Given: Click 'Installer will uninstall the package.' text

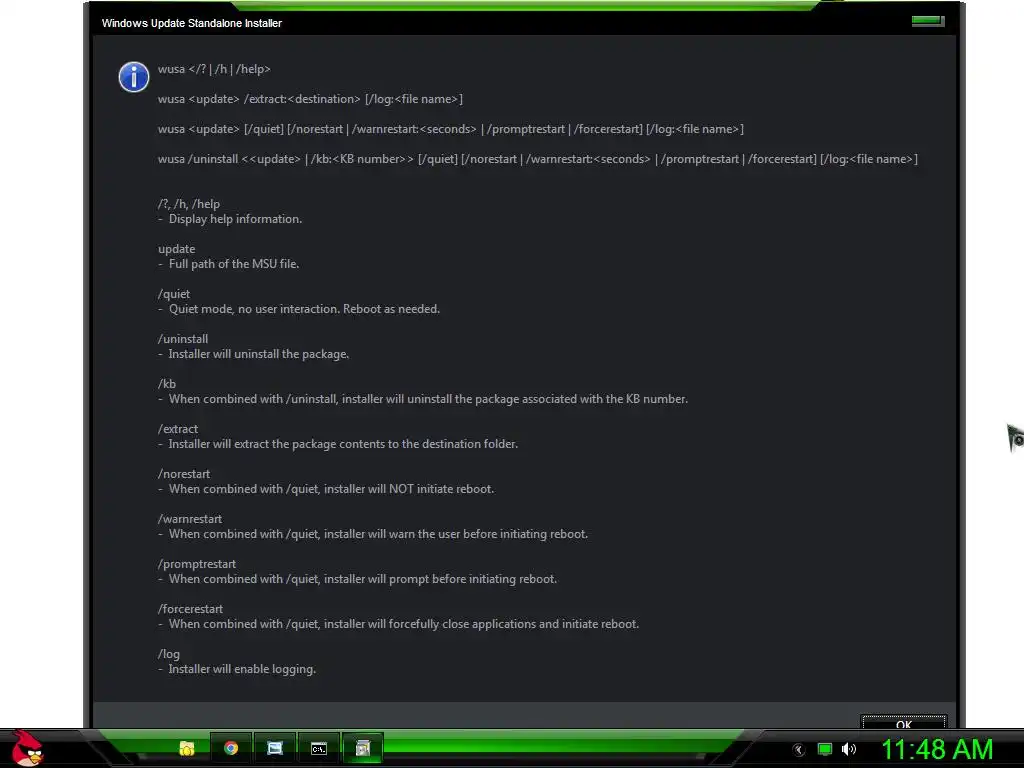Looking at the screenshot, I should [259, 354].
